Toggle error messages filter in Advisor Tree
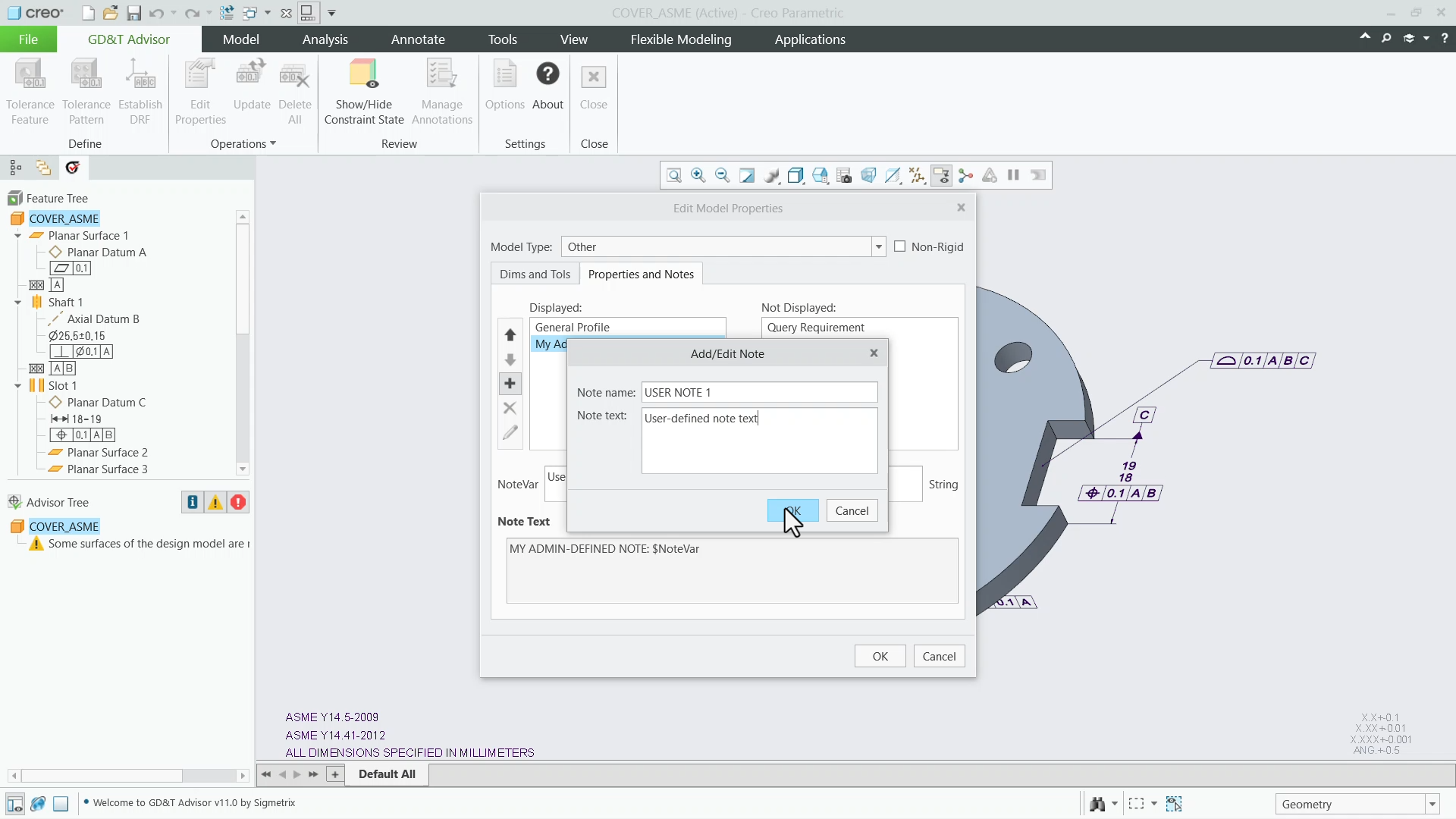This screenshot has height=819, width=1456. point(238,502)
